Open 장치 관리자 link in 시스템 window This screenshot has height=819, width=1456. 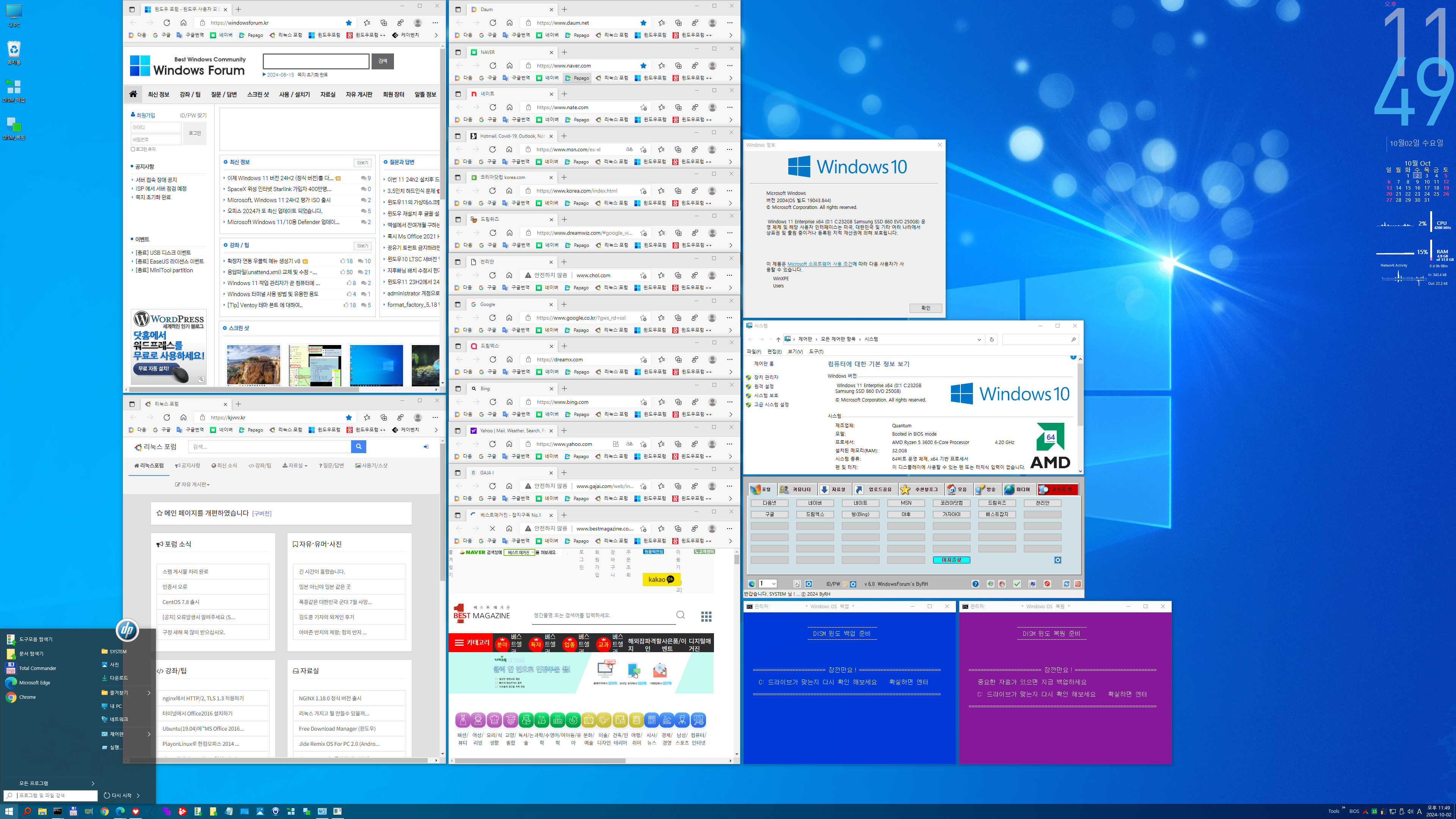[x=766, y=377]
